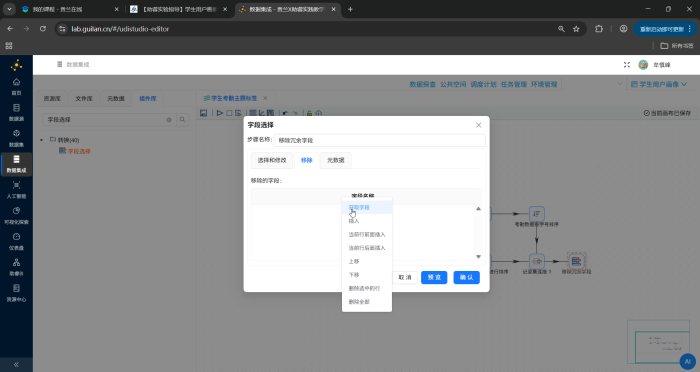Click the field table scroll-down arrow
Image resolution: width=700 pixels, height=372 pixels.
coord(478,257)
